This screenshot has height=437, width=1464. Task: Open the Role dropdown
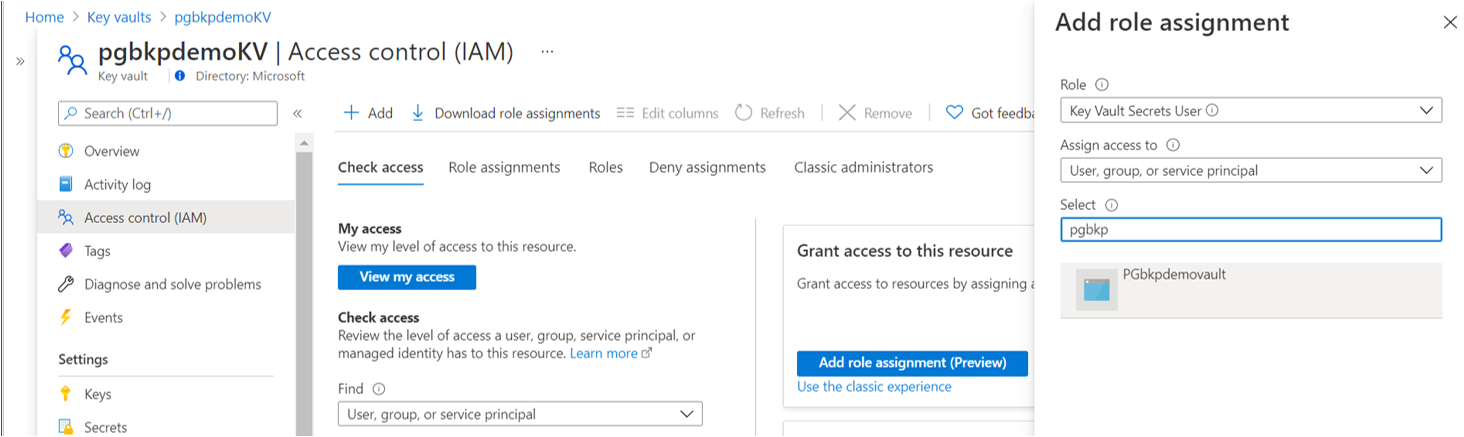click(x=1250, y=111)
